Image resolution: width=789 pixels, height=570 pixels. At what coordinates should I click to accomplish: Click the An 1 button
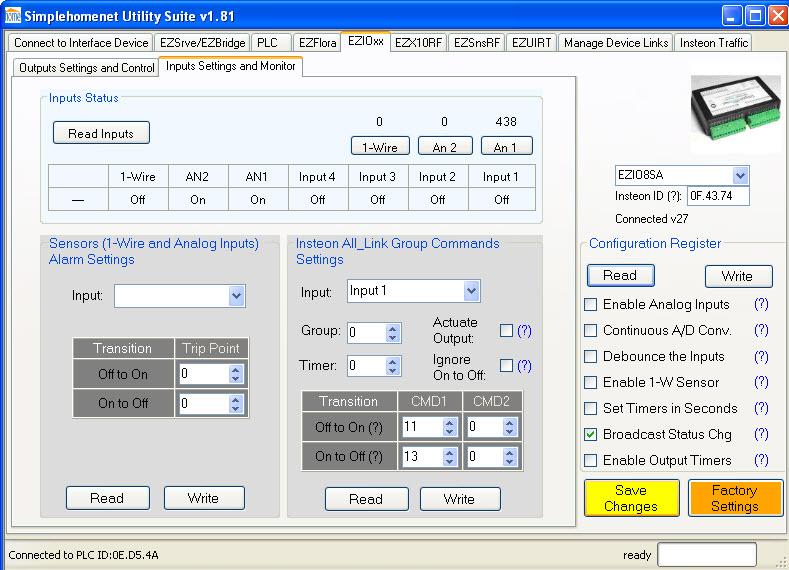506,146
